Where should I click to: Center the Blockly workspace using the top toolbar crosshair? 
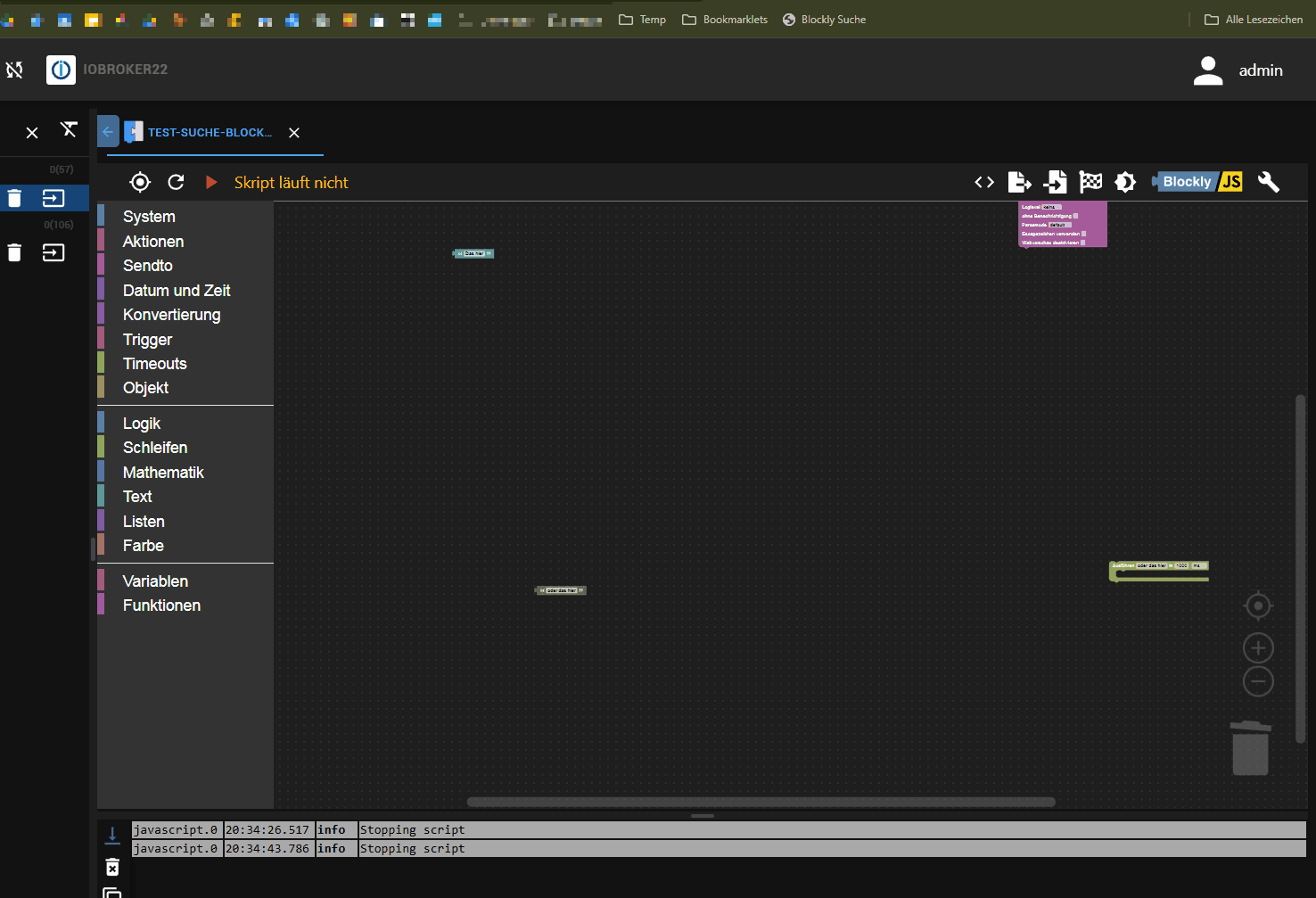click(140, 182)
